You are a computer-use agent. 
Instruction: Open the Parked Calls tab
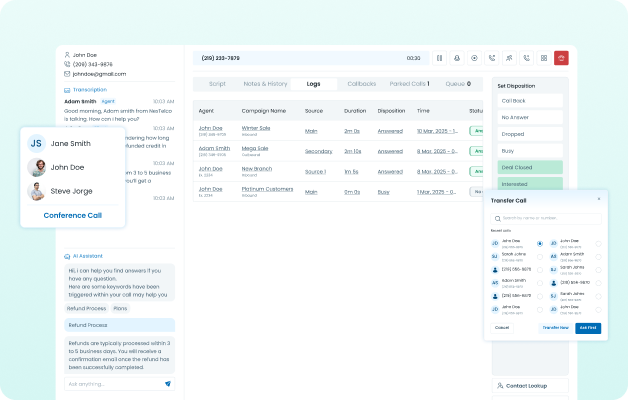(410, 84)
